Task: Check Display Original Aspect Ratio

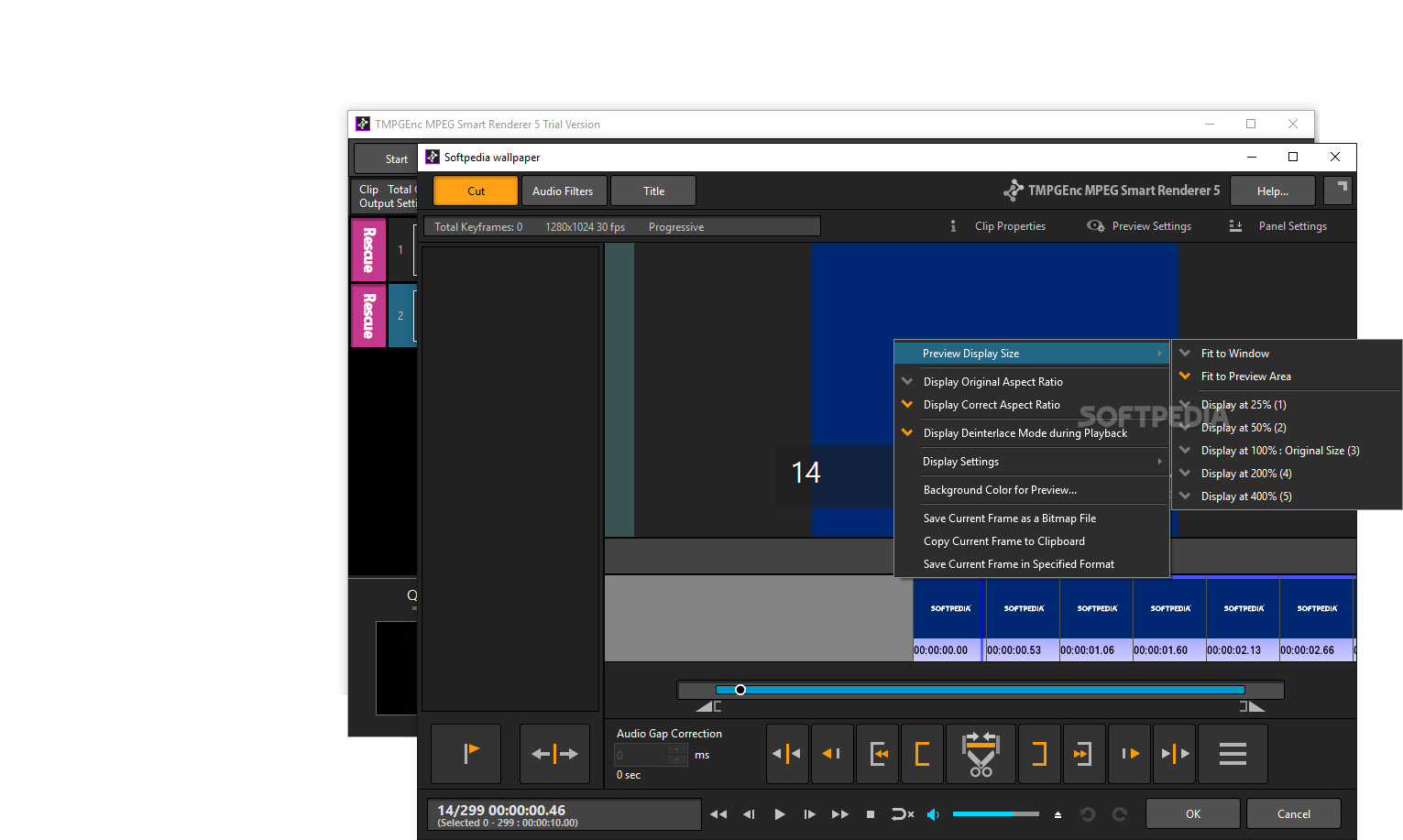Action: (x=1032, y=382)
